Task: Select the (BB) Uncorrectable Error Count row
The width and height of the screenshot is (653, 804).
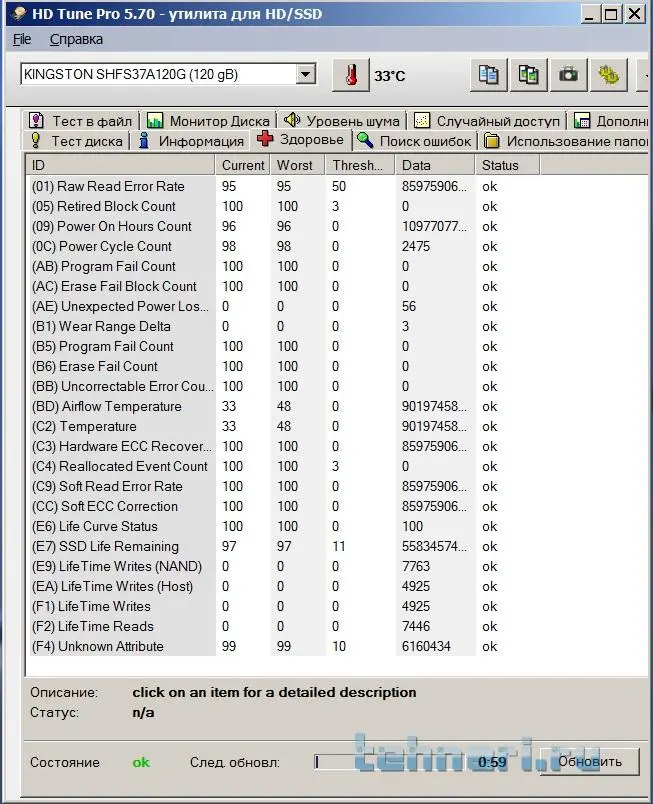Action: (336, 386)
